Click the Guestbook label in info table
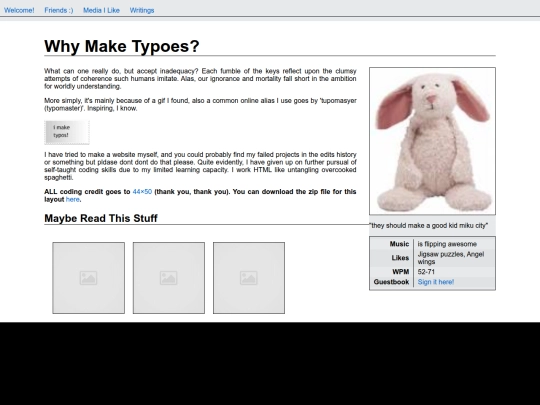Viewport: 540px width, 405px height. pyautogui.click(x=391, y=282)
